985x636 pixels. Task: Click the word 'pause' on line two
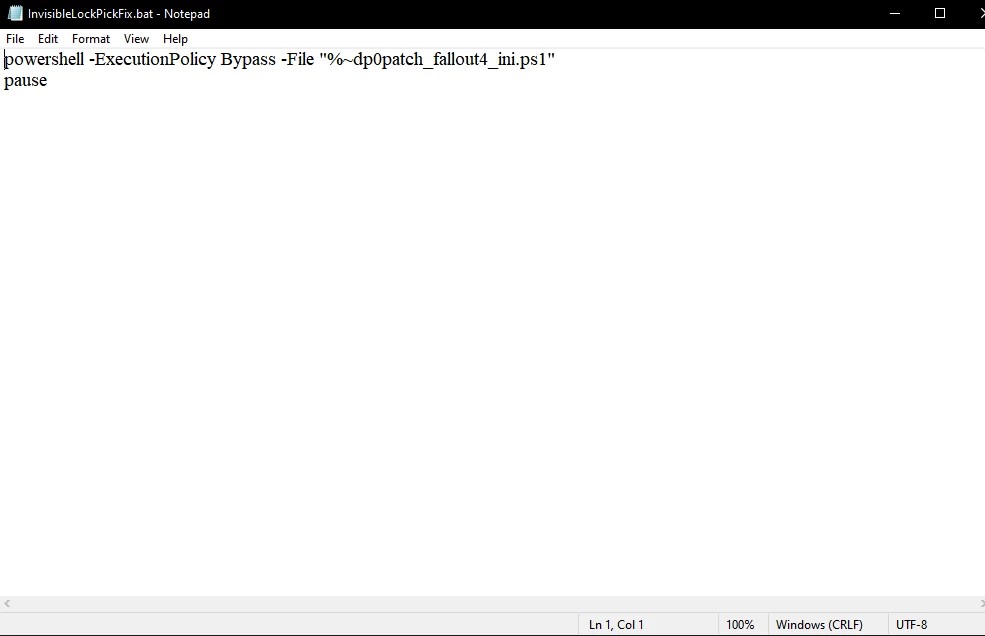[26, 80]
